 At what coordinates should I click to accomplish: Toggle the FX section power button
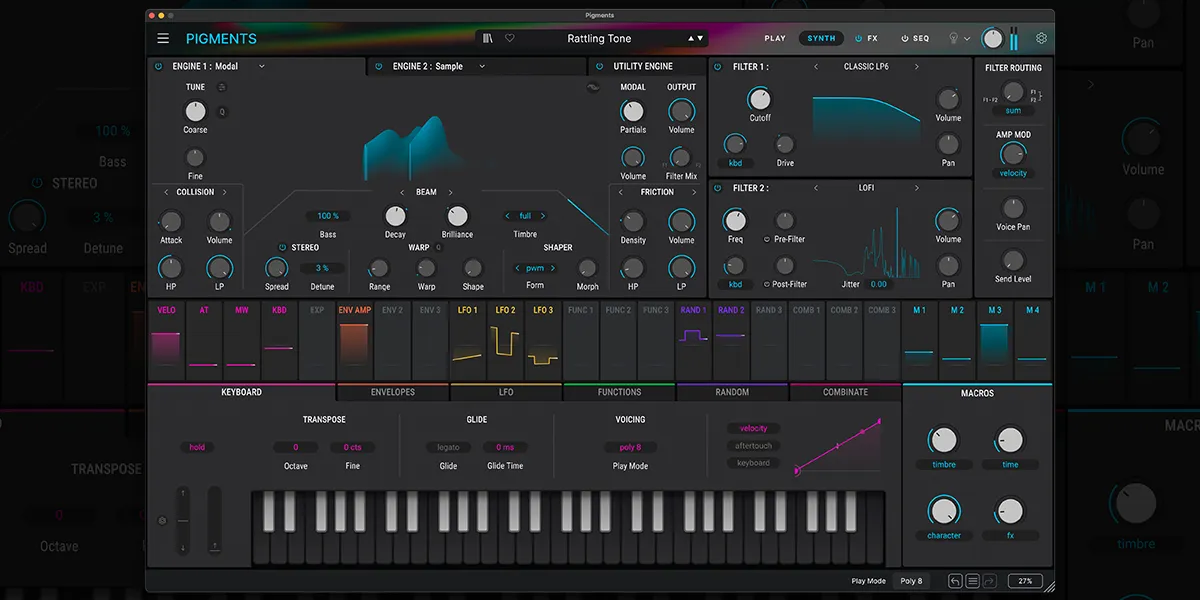pyautogui.click(x=857, y=38)
